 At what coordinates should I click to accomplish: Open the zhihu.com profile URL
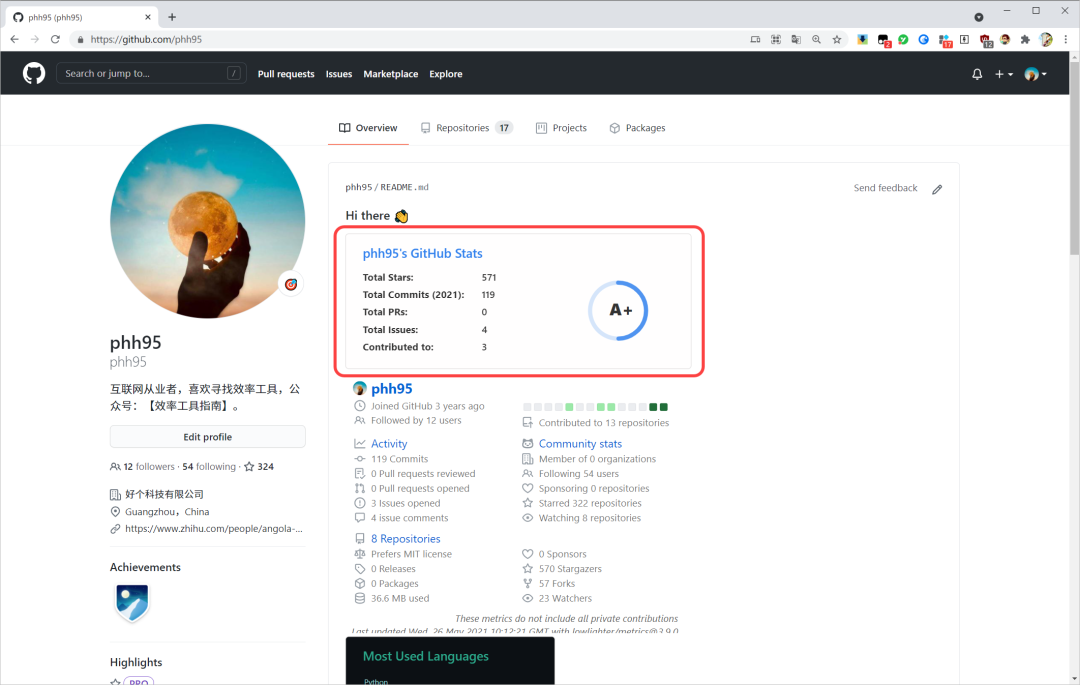[x=214, y=529]
